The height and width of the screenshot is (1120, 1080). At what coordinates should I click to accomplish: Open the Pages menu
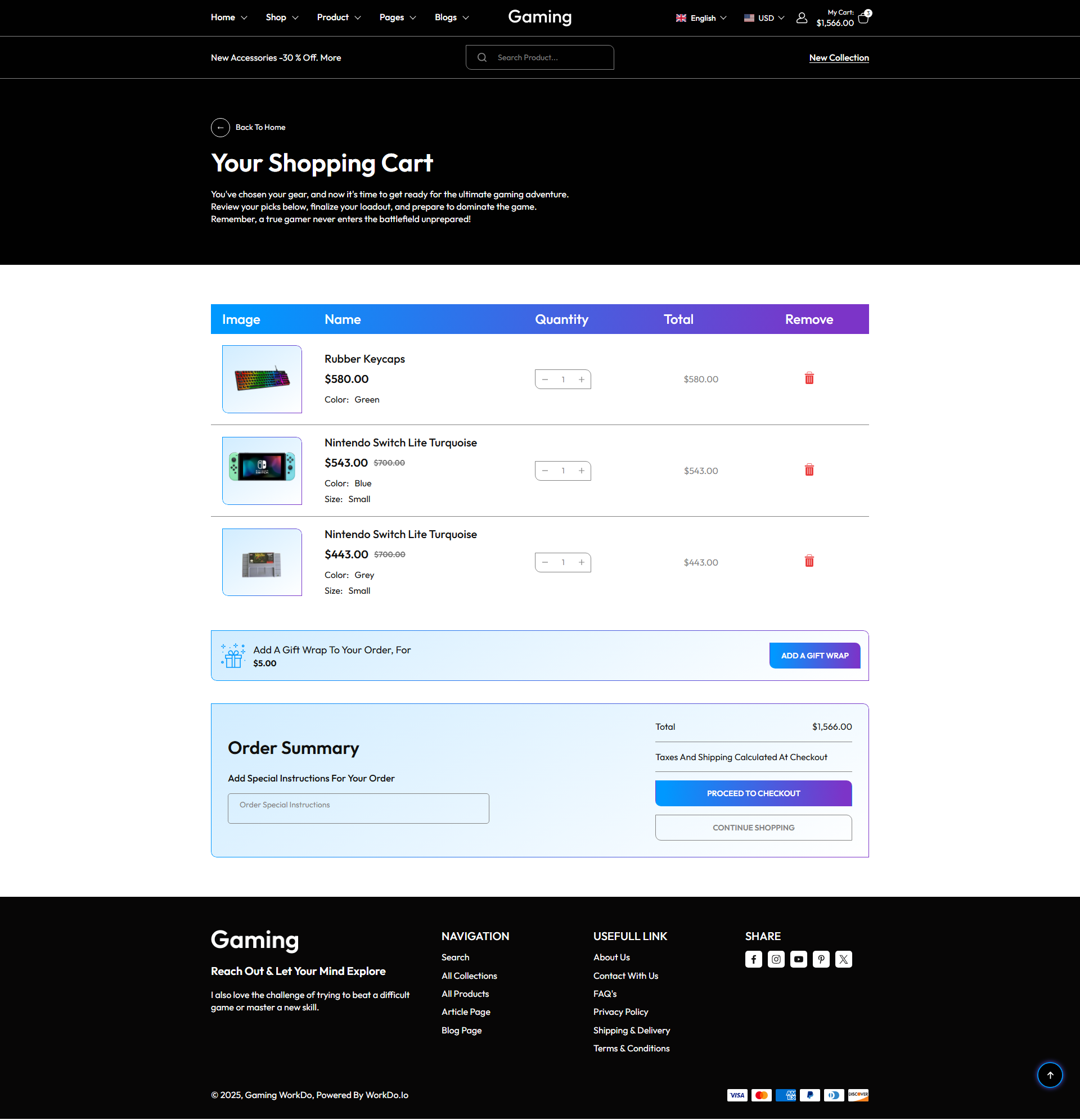coord(397,18)
